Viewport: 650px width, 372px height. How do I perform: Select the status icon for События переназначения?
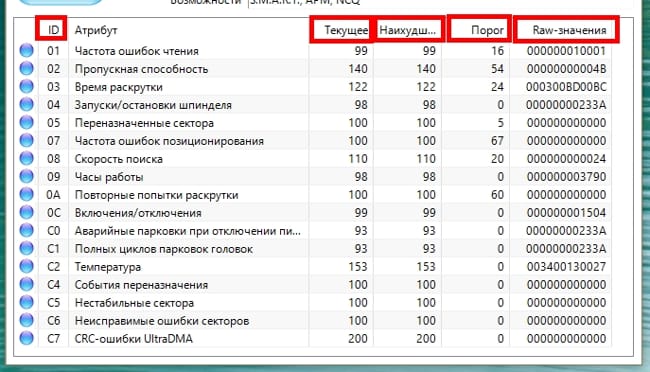click(x=27, y=284)
